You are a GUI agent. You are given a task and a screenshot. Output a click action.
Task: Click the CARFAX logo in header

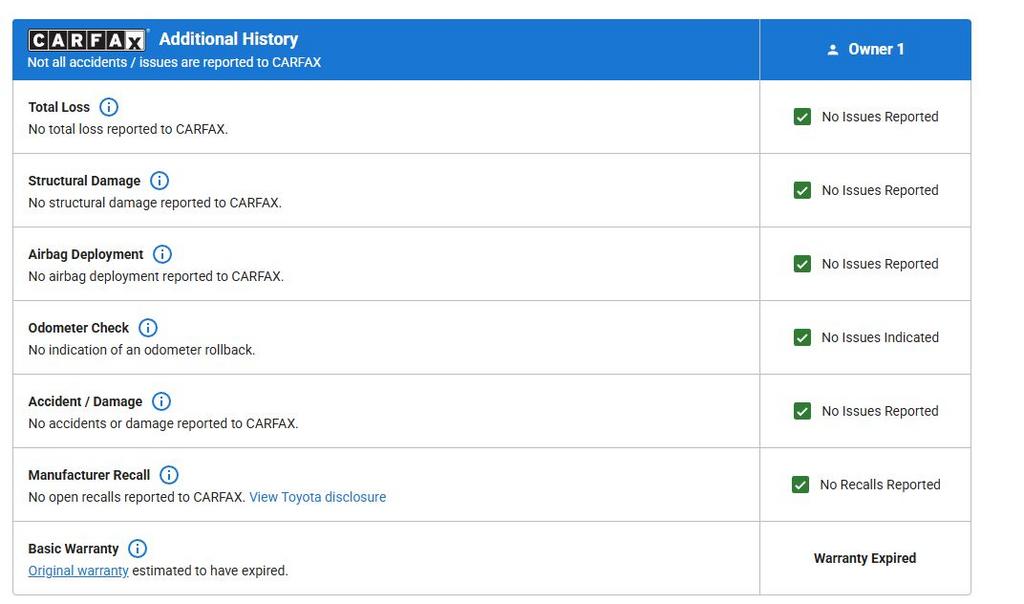pyautogui.click(x=87, y=40)
